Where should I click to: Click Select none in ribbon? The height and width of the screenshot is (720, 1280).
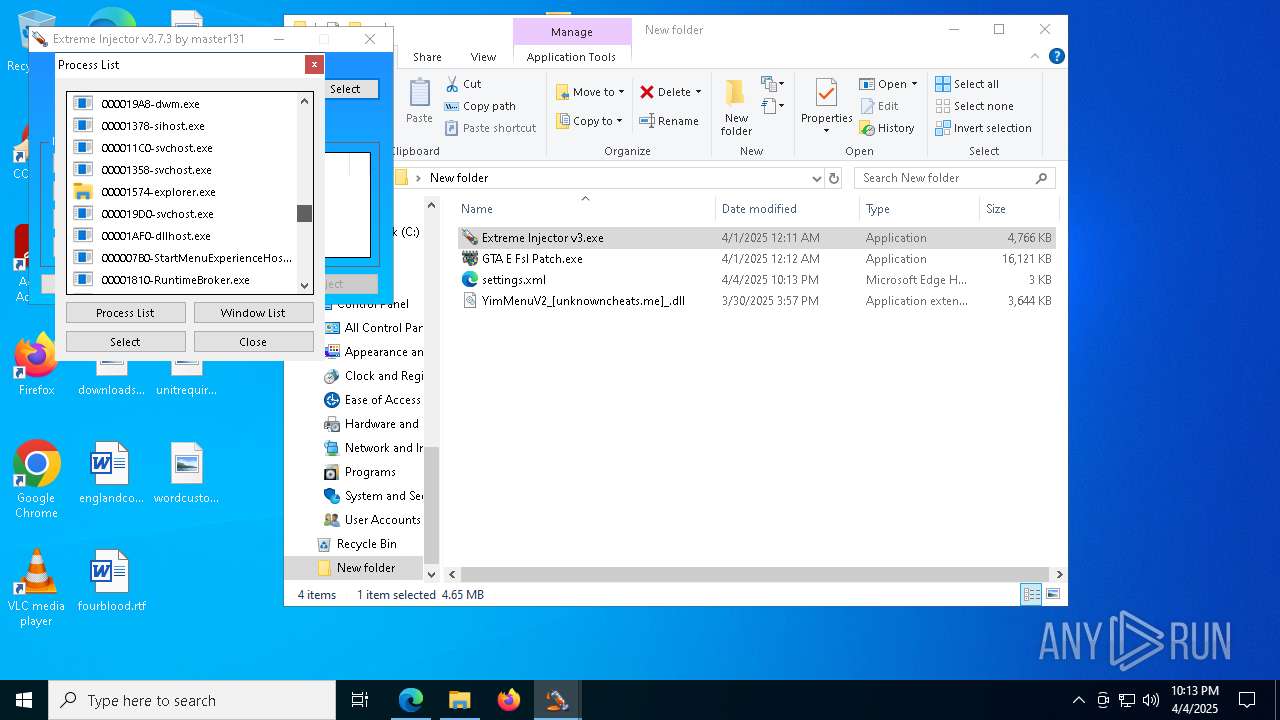click(974, 106)
